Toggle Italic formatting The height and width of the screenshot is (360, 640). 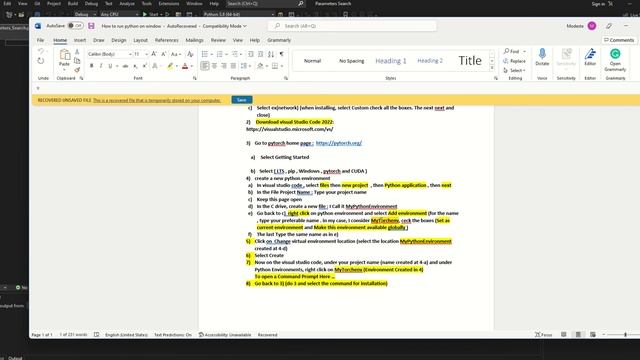pos(101,66)
